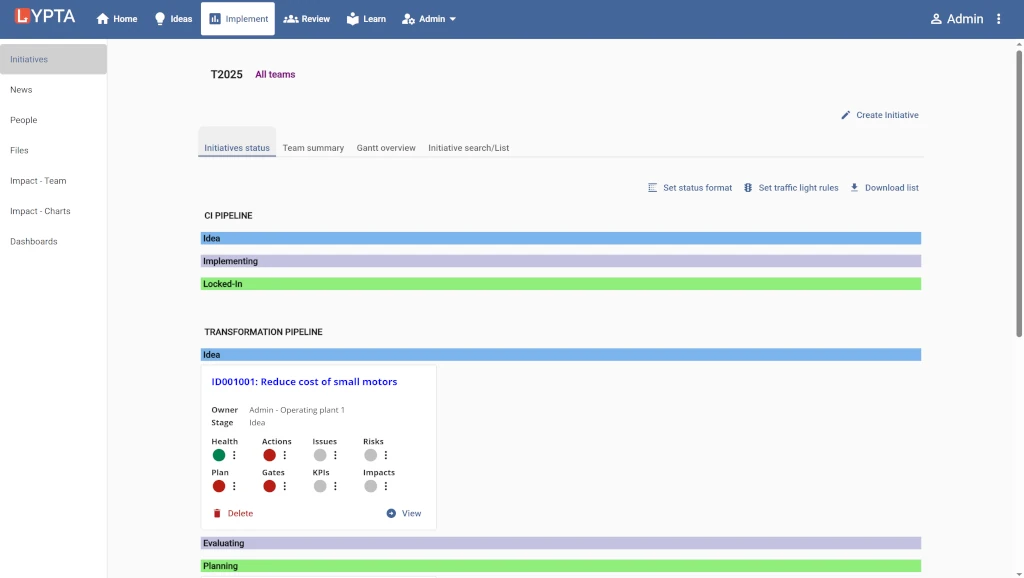
Task: Click the Admin gear-person icon
Action: click(x=408, y=19)
